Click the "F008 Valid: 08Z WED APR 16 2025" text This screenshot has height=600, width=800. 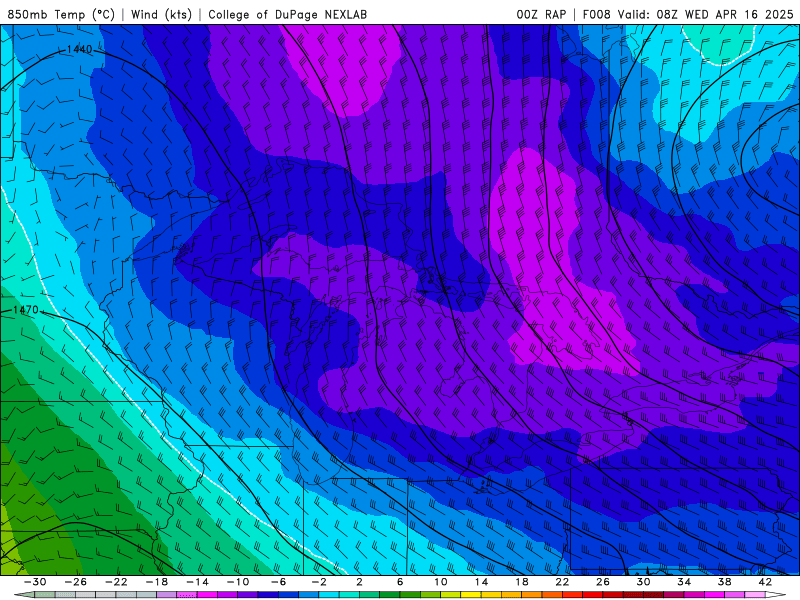tap(688, 14)
